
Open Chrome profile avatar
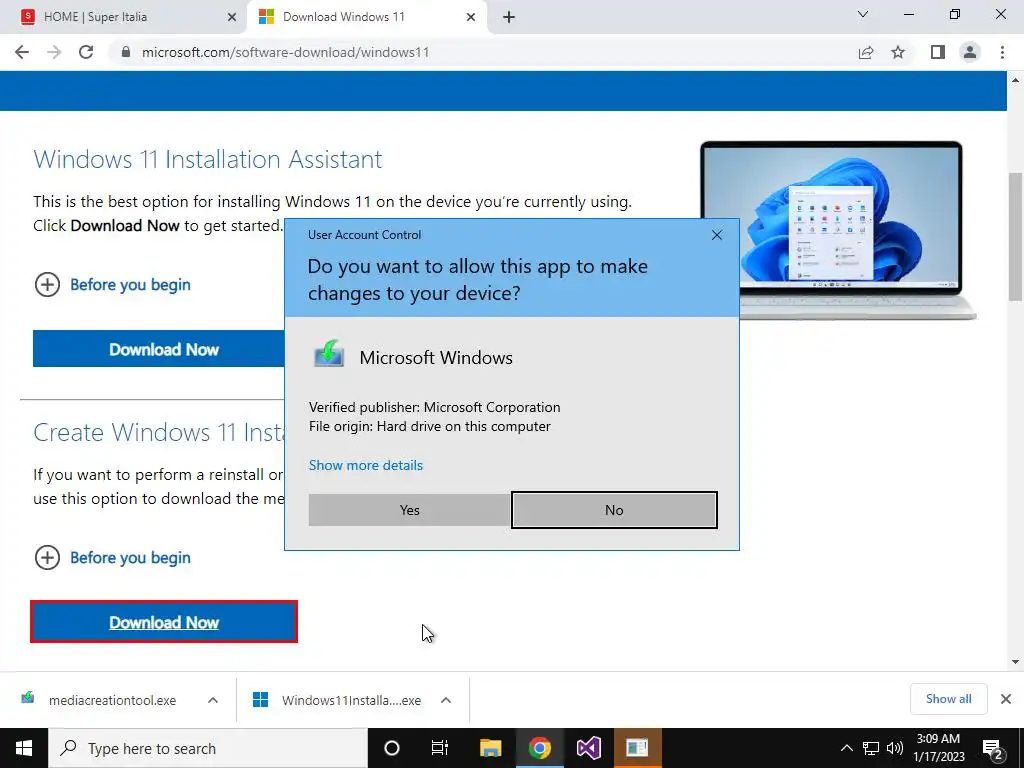pyautogui.click(x=970, y=52)
